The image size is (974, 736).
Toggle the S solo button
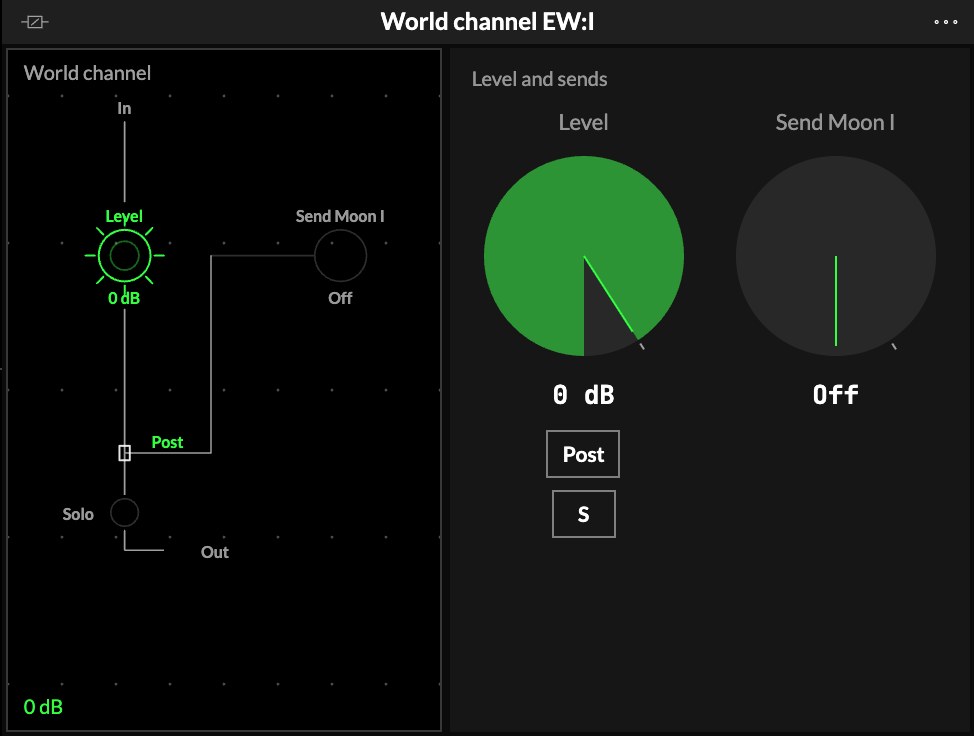click(584, 514)
